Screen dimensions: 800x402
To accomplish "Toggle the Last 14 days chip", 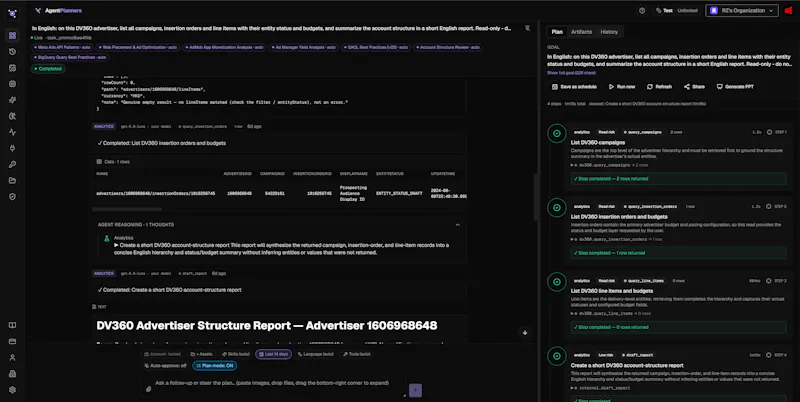I will (x=273, y=354).
